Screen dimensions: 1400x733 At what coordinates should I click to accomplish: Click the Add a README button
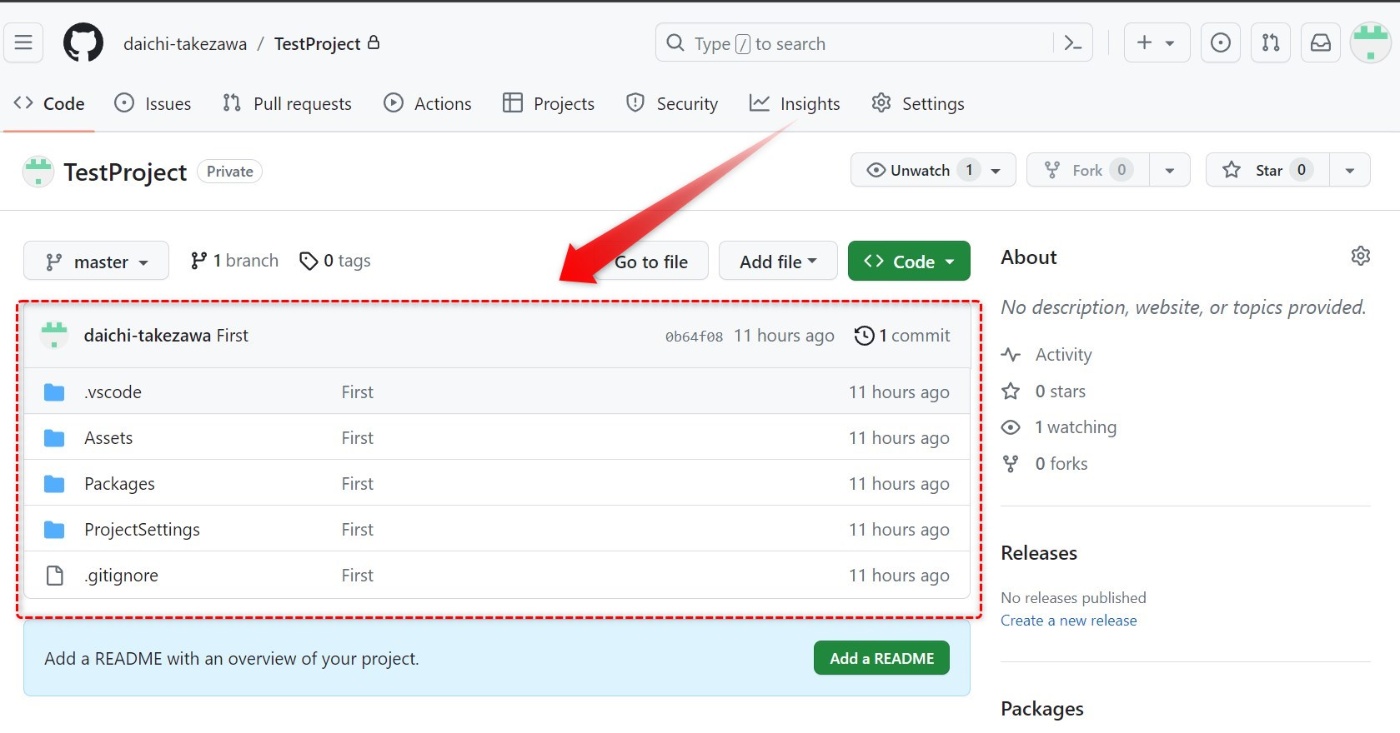(x=882, y=658)
